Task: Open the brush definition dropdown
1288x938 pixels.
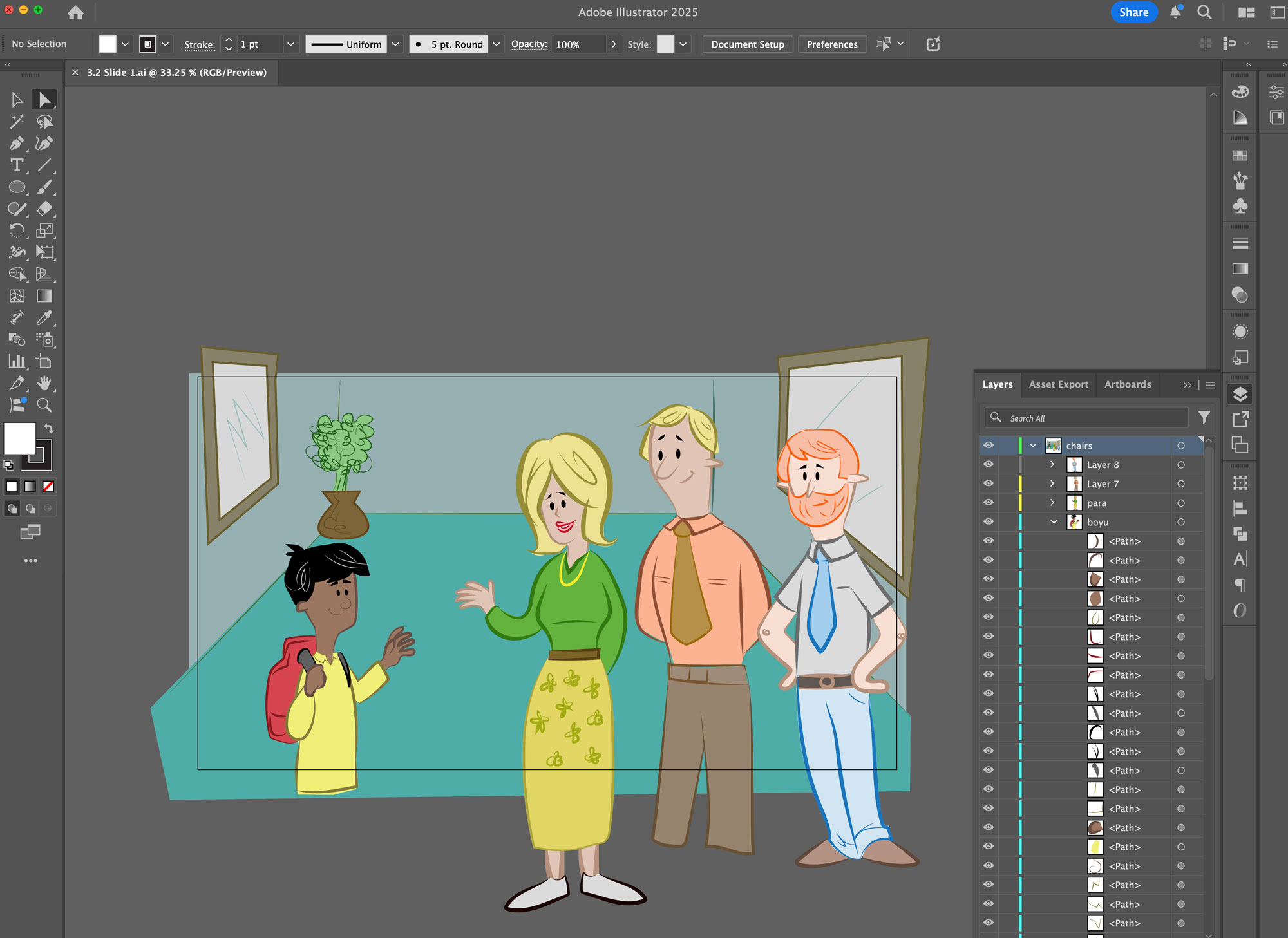Action: point(496,44)
